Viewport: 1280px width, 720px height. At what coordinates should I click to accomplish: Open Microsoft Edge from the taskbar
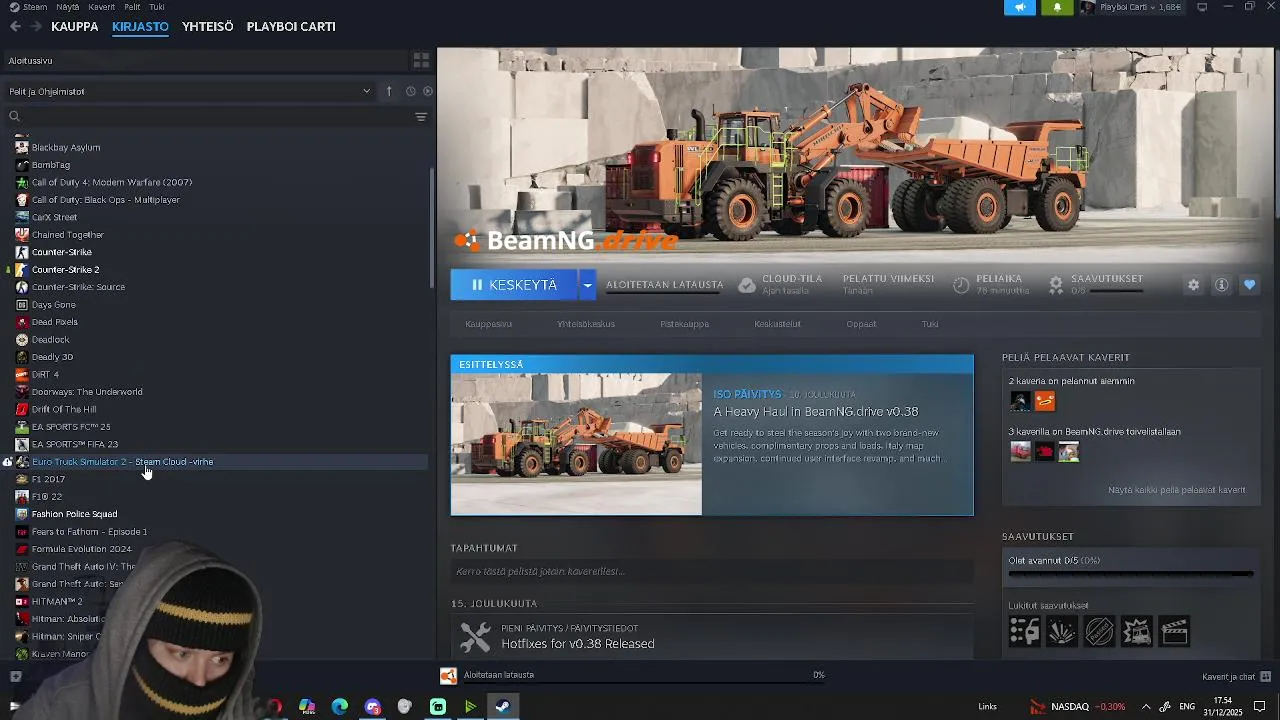click(340, 706)
